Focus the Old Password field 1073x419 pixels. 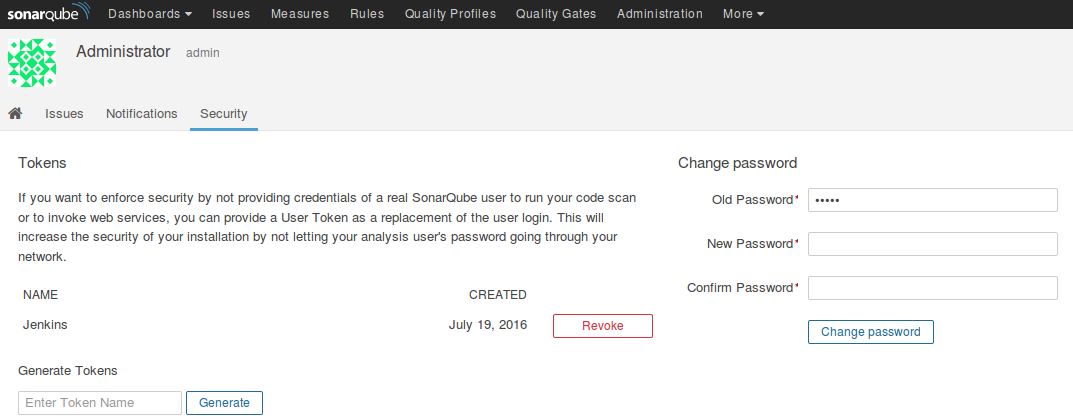tap(933, 200)
